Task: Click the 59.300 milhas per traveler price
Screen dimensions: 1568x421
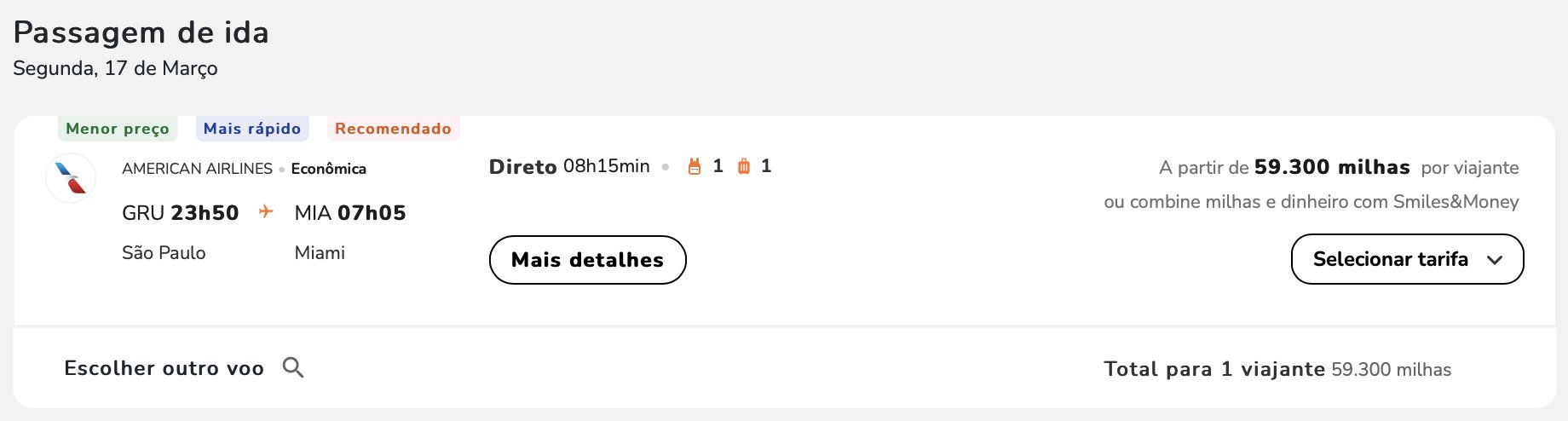Action: click(x=1331, y=167)
